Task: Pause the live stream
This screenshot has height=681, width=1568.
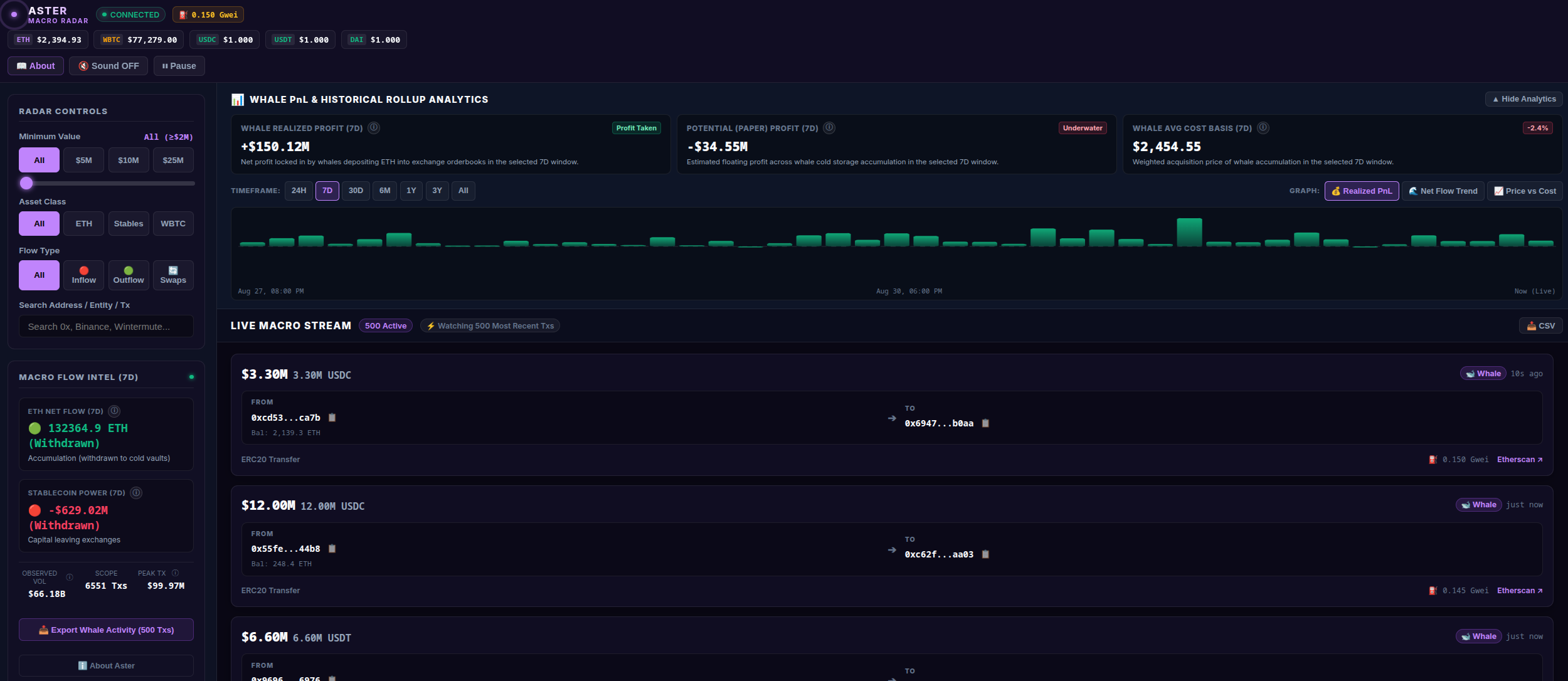Action: click(x=179, y=66)
